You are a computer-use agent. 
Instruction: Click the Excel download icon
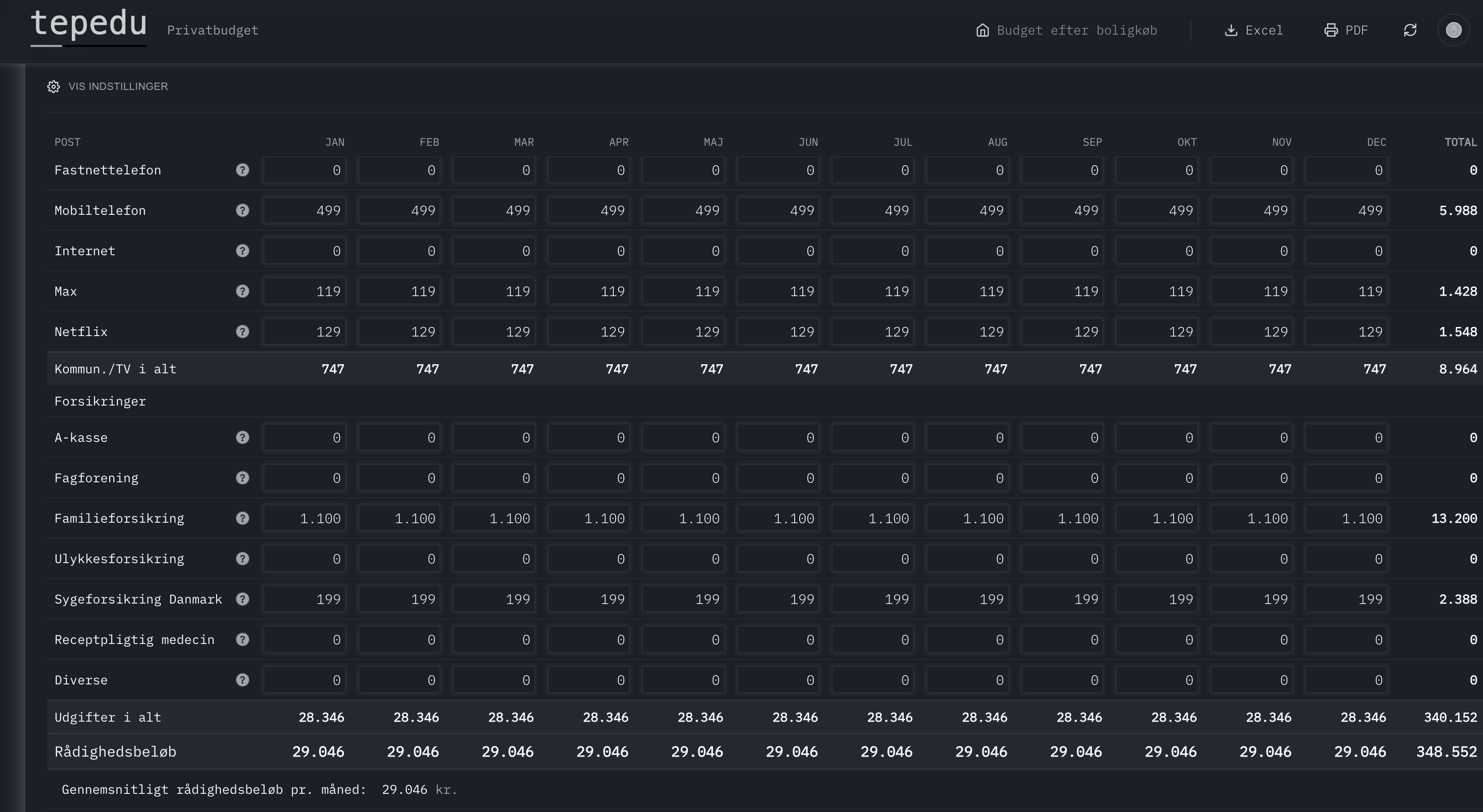click(1231, 30)
